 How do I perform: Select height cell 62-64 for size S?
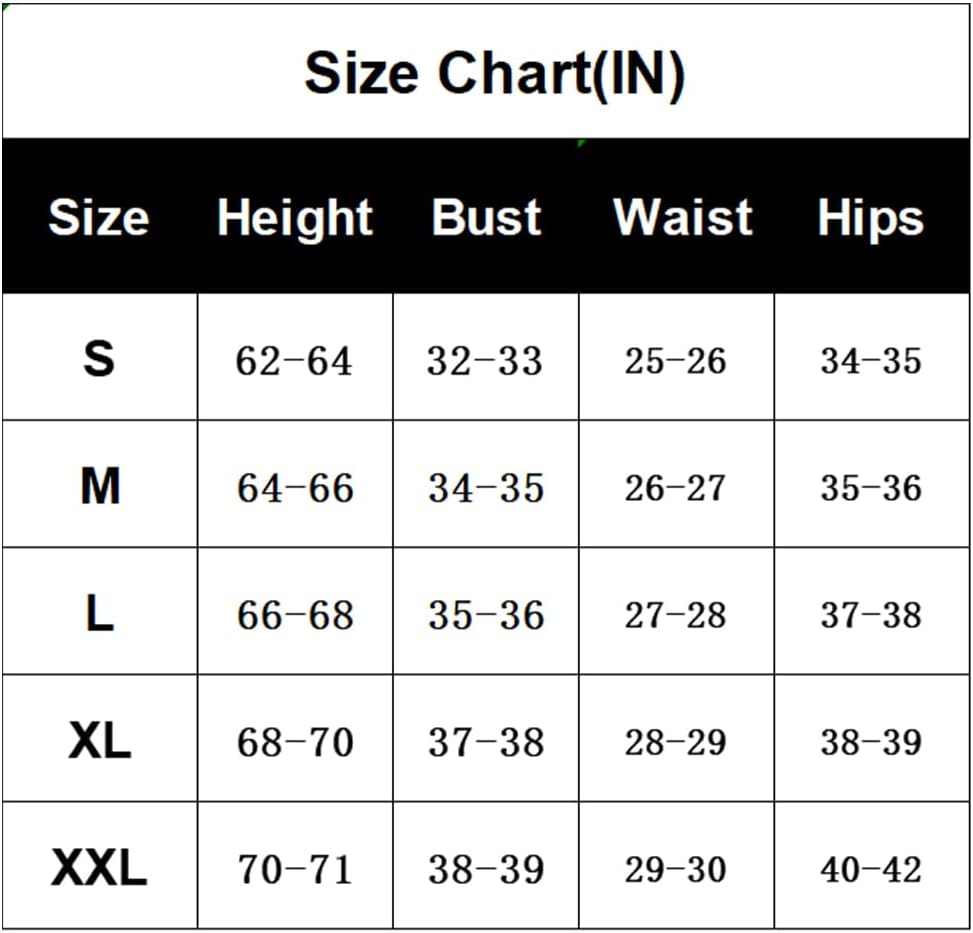(x=294, y=361)
